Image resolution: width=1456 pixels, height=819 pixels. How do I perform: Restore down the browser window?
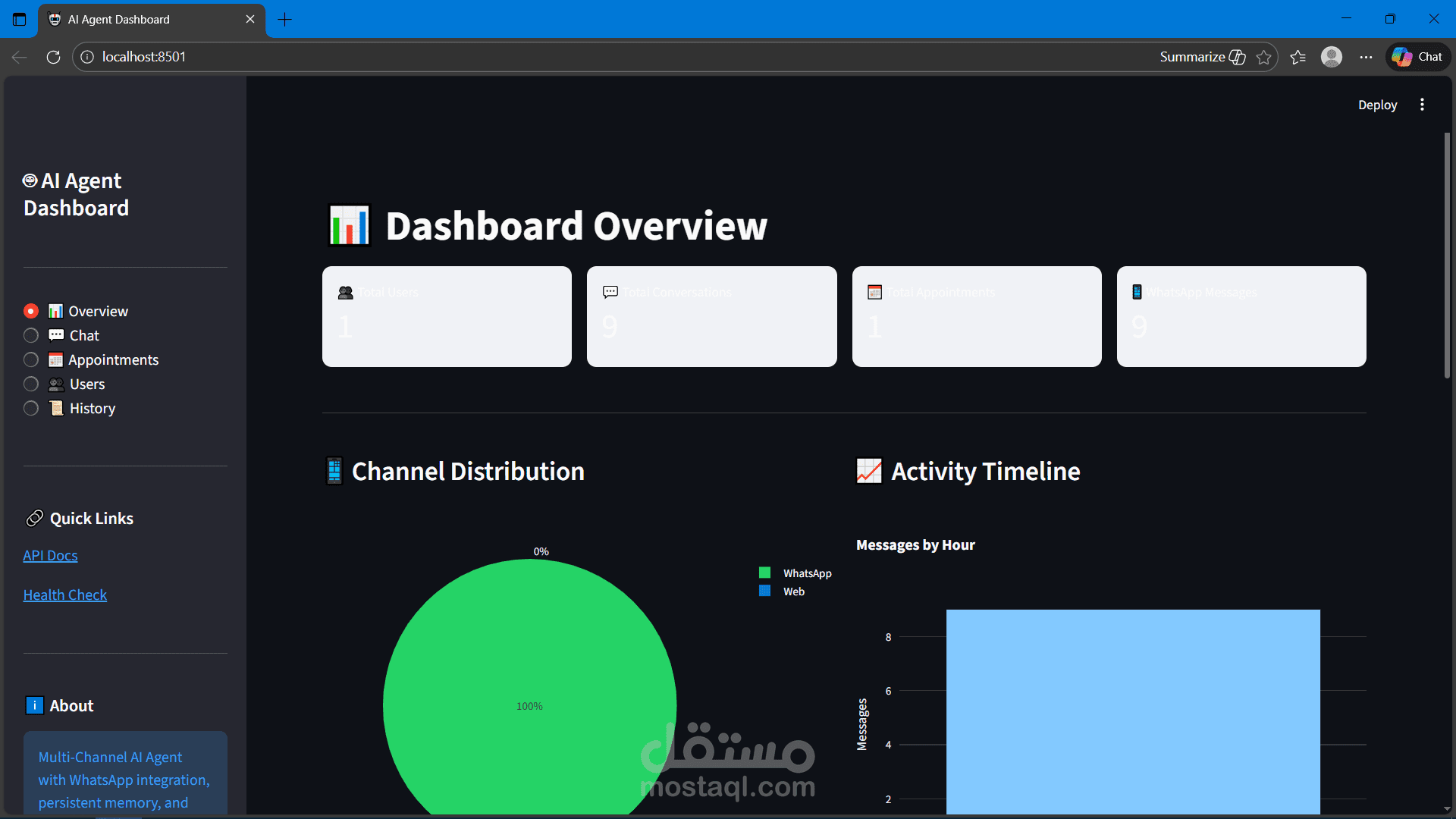1390,19
